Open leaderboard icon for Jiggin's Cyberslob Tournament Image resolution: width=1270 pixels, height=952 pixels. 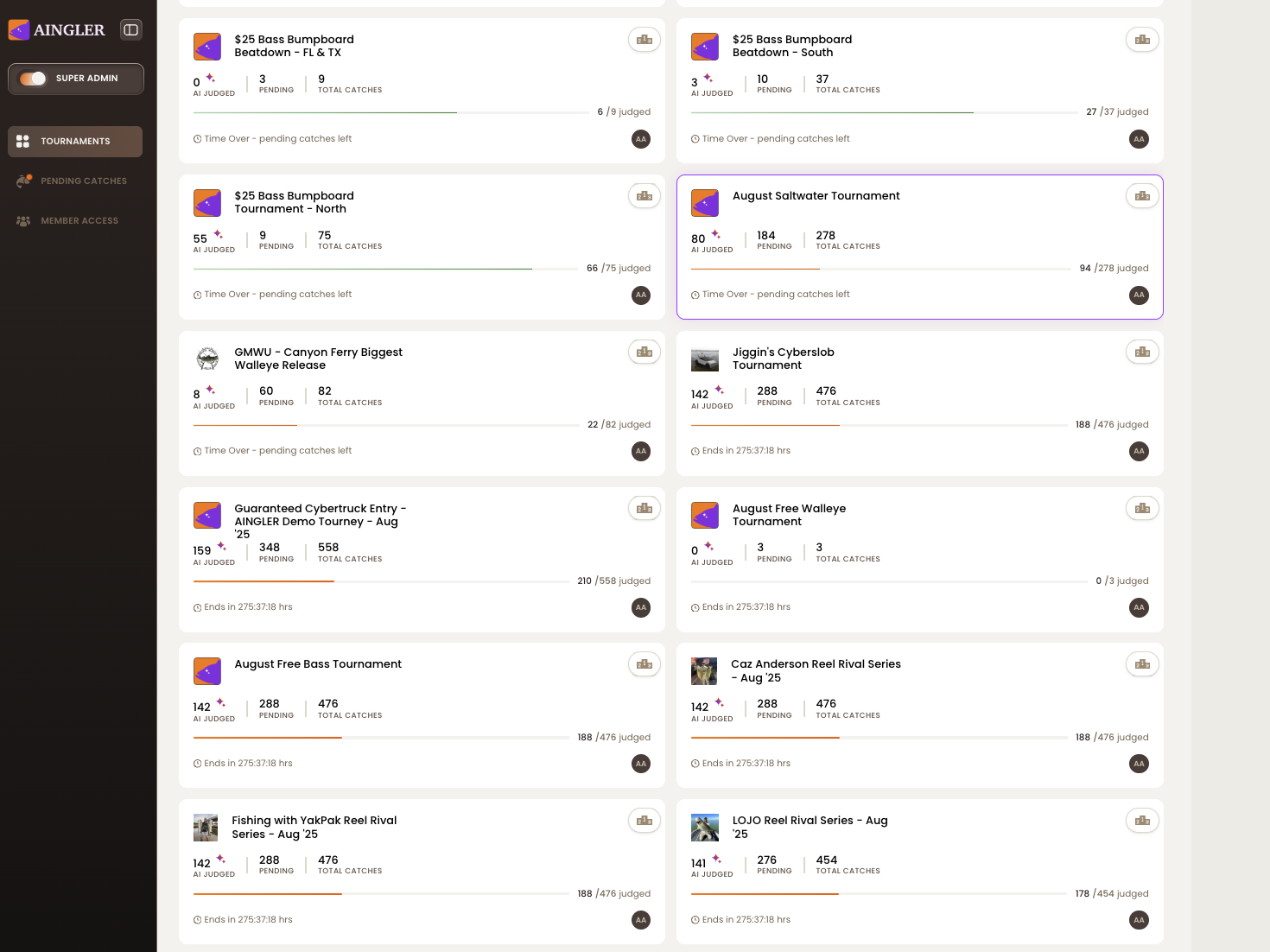click(x=1142, y=352)
